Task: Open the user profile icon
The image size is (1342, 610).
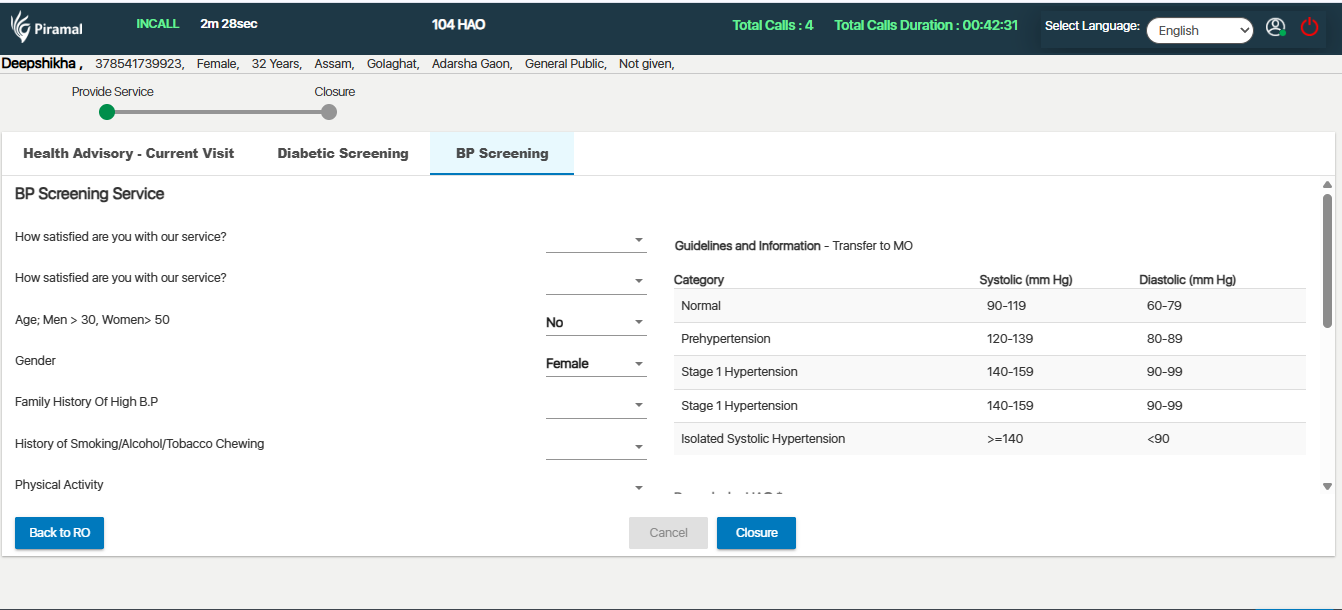Action: coord(1275,28)
